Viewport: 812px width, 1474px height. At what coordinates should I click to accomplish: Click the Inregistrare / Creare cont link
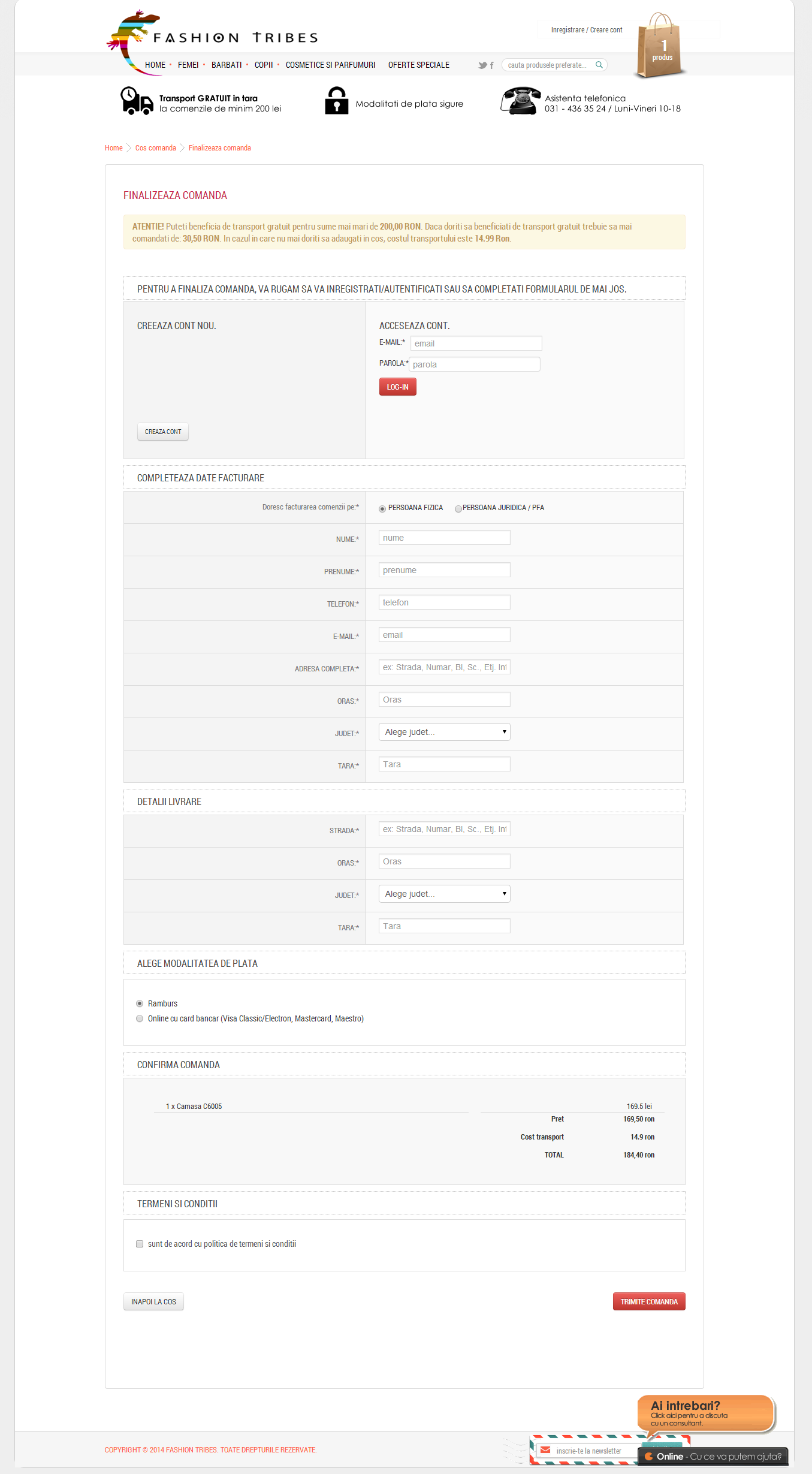[x=587, y=30]
